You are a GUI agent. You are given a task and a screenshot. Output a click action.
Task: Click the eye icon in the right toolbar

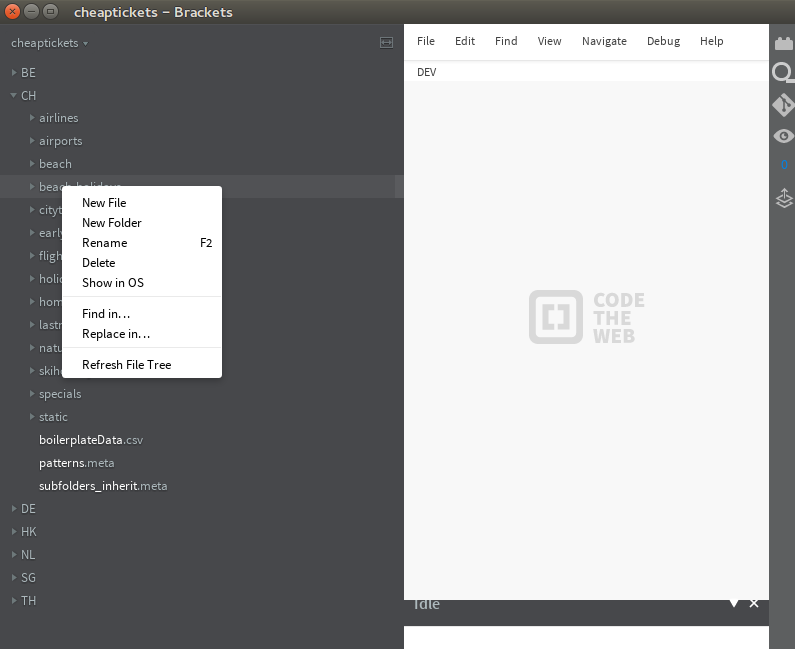tap(784, 136)
